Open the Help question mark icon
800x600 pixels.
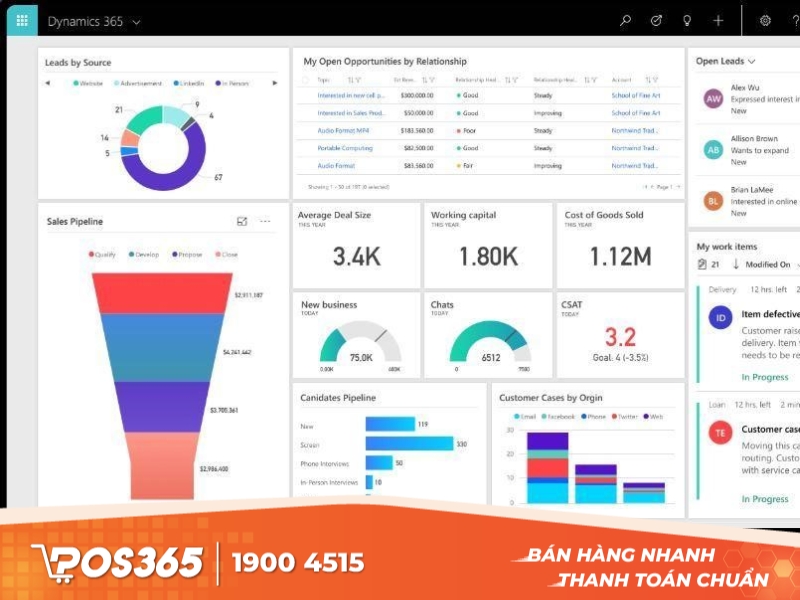795,20
